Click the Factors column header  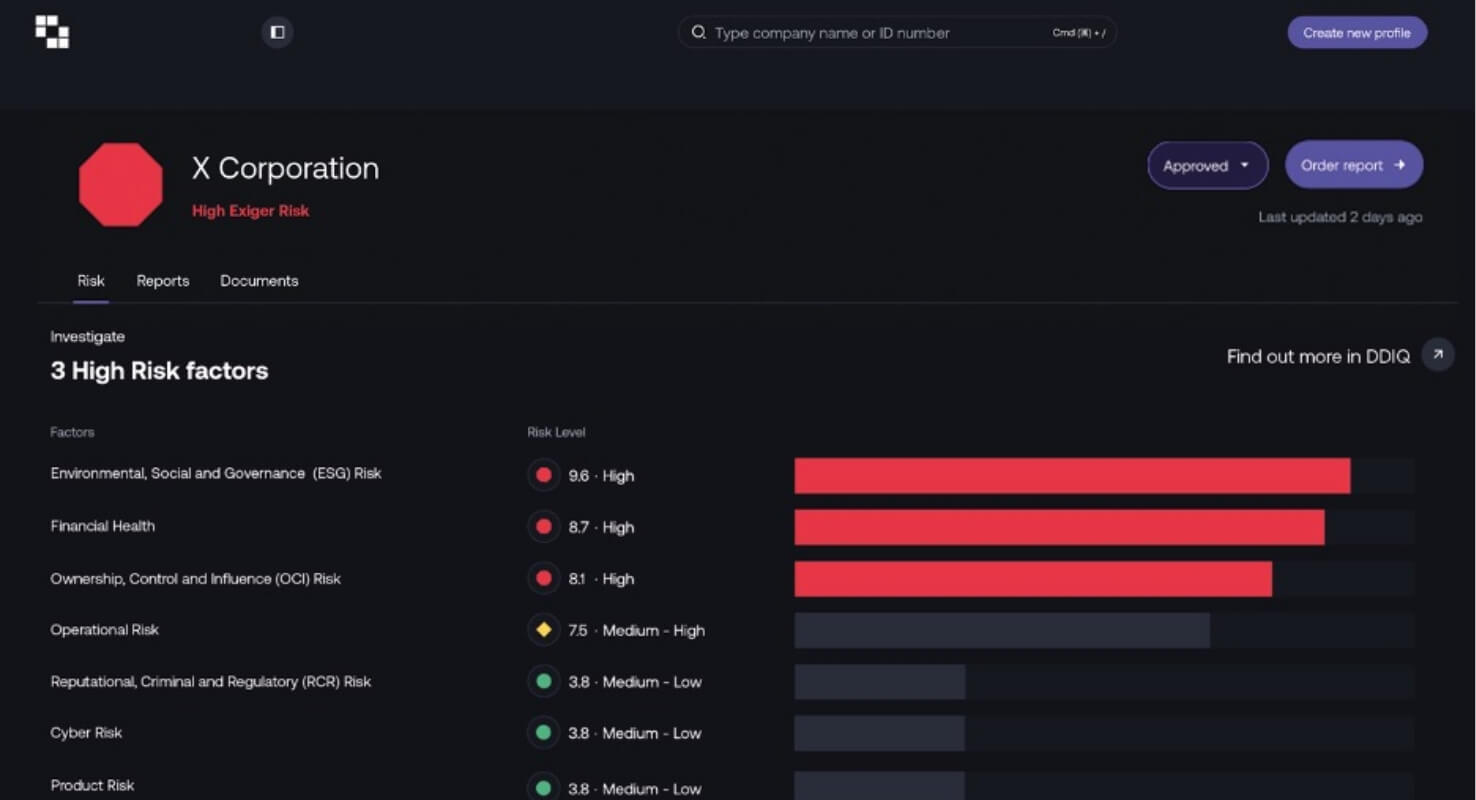coord(72,432)
